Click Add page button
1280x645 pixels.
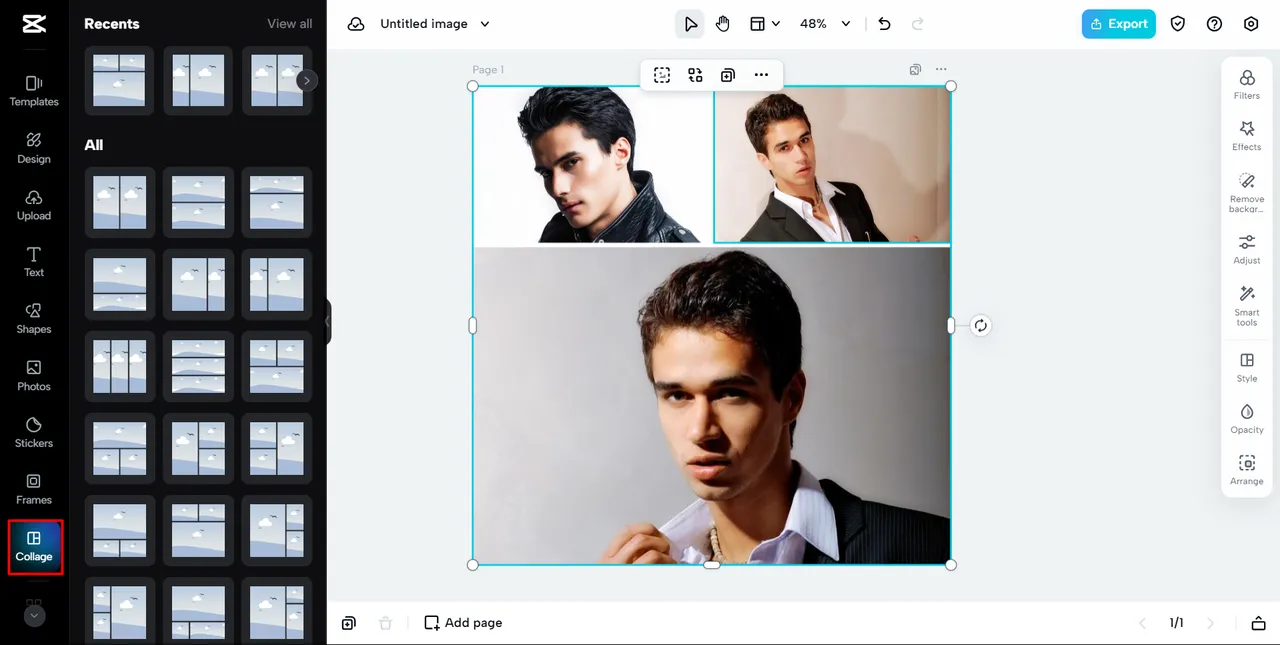pyautogui.click(x=463, y=623)
